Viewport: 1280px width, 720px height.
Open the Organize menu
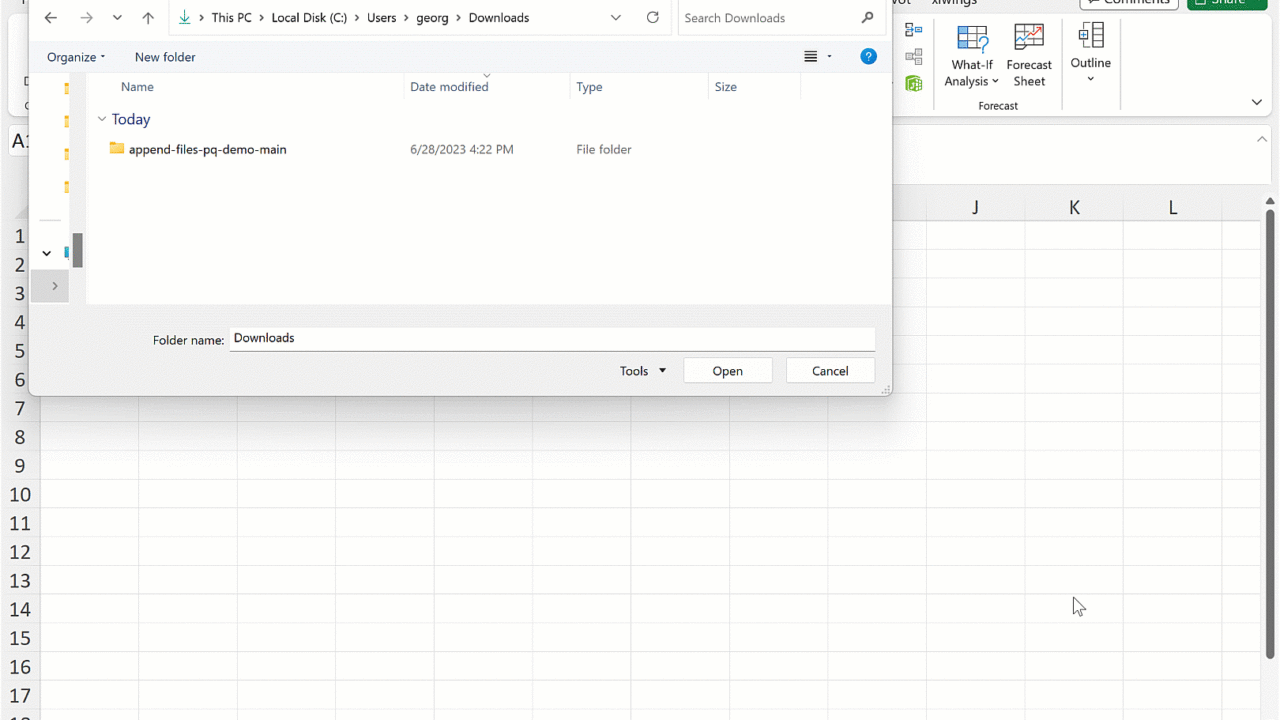[x=76, y=57]
